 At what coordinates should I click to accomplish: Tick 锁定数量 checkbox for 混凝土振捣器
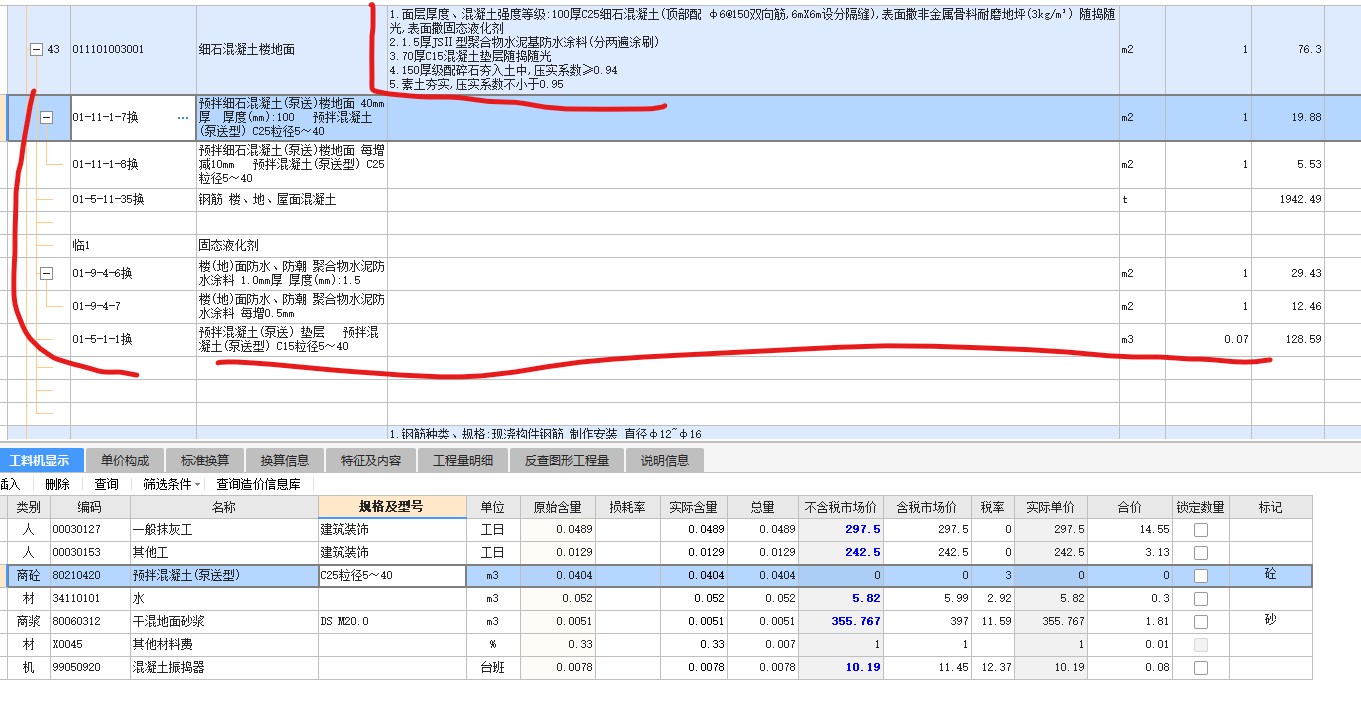coord(1200,668)
